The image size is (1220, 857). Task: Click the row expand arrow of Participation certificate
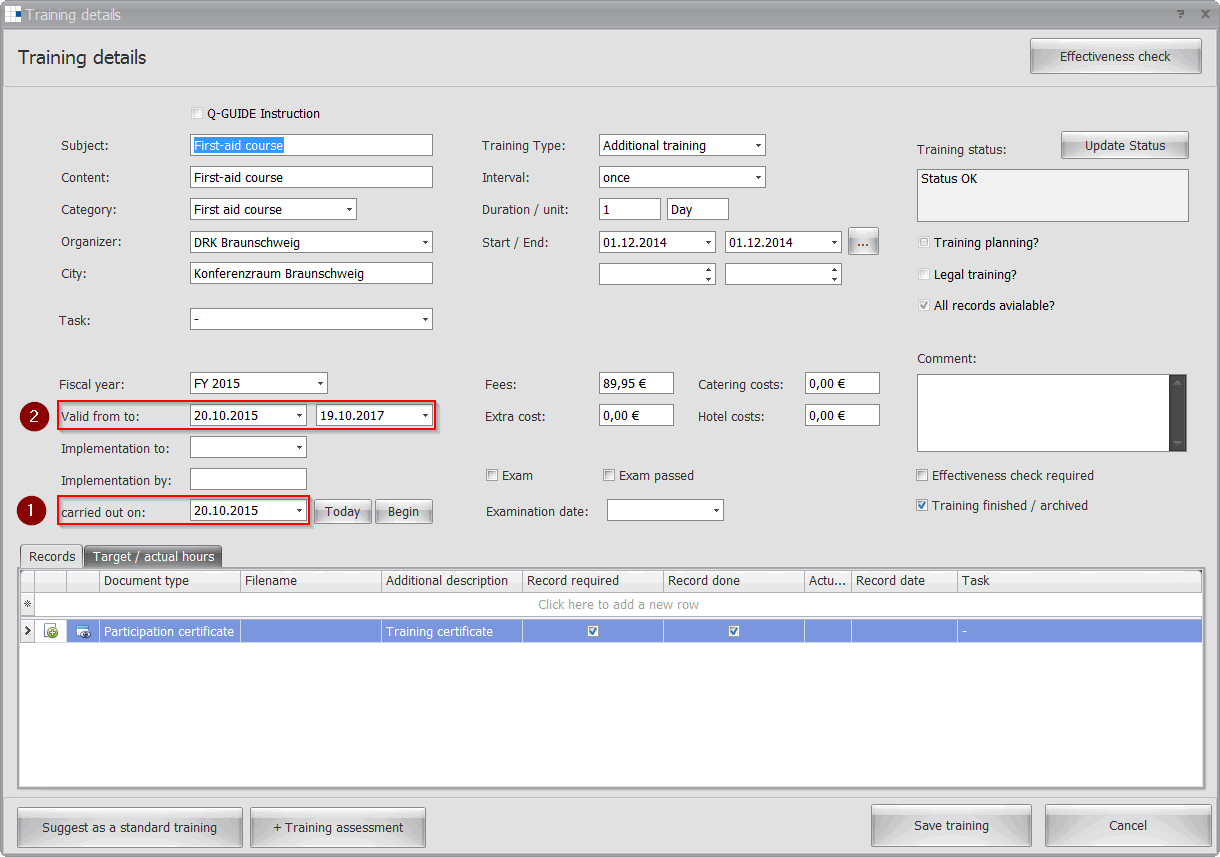[28, 631]
